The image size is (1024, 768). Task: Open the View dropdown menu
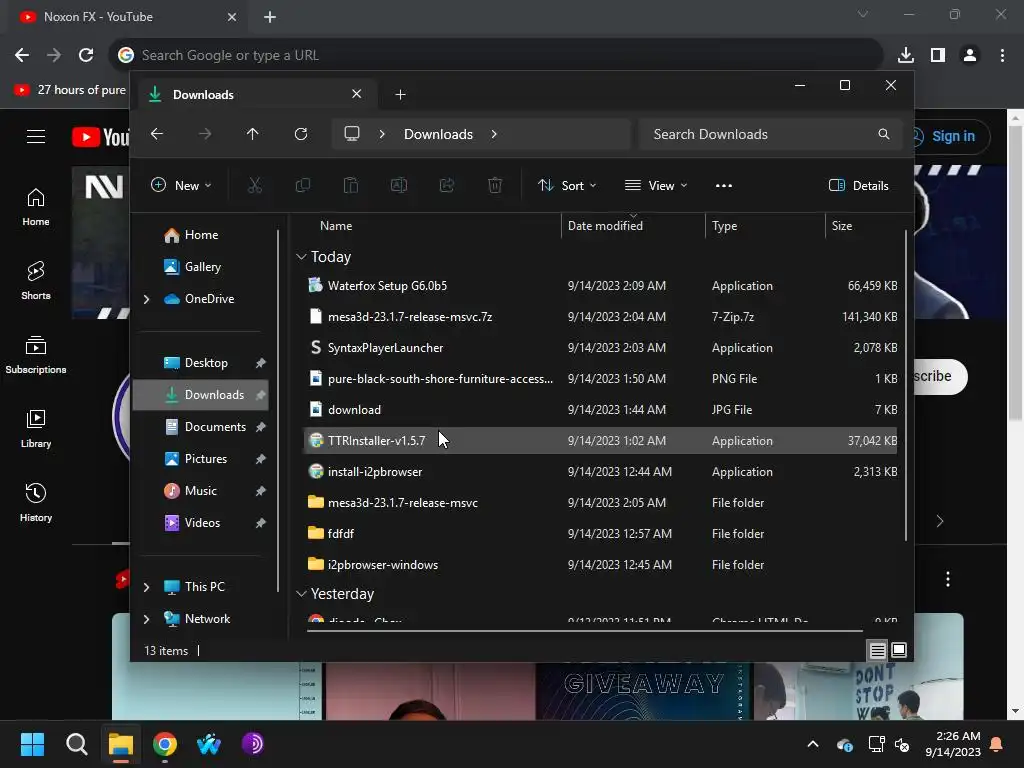pyautogui.click(x=656, y=185)
